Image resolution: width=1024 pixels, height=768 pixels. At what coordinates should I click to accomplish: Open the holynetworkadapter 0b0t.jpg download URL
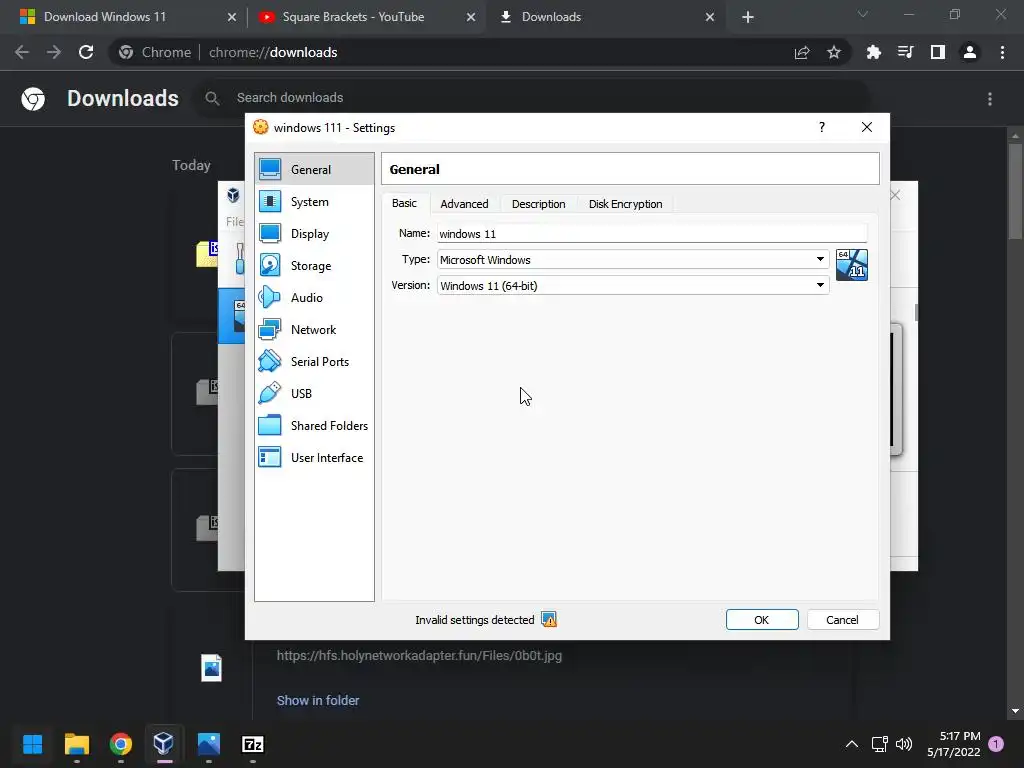point(419,655)
